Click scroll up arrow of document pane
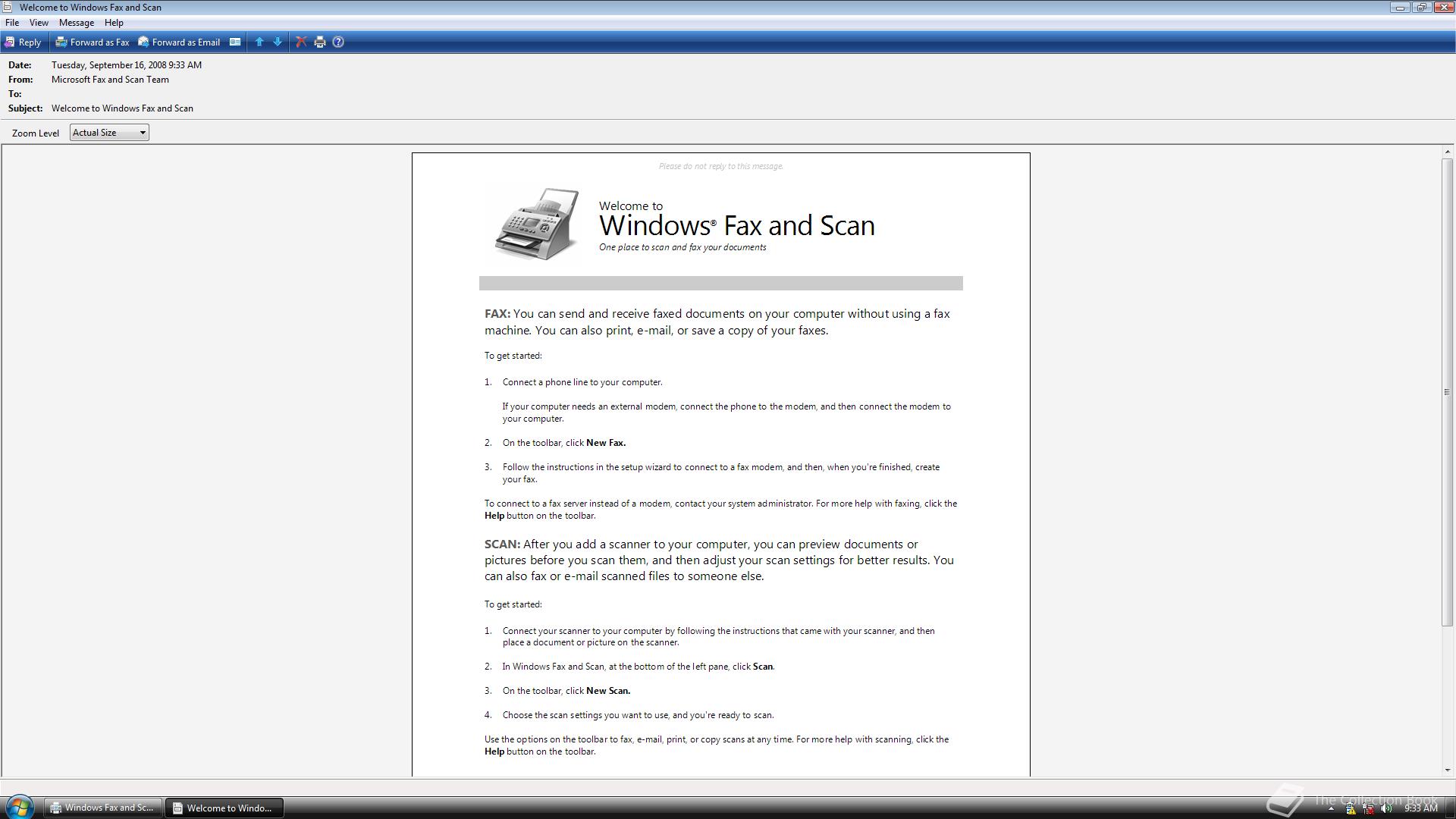This screenshot has width=1456, height=819. point(1447,152)
